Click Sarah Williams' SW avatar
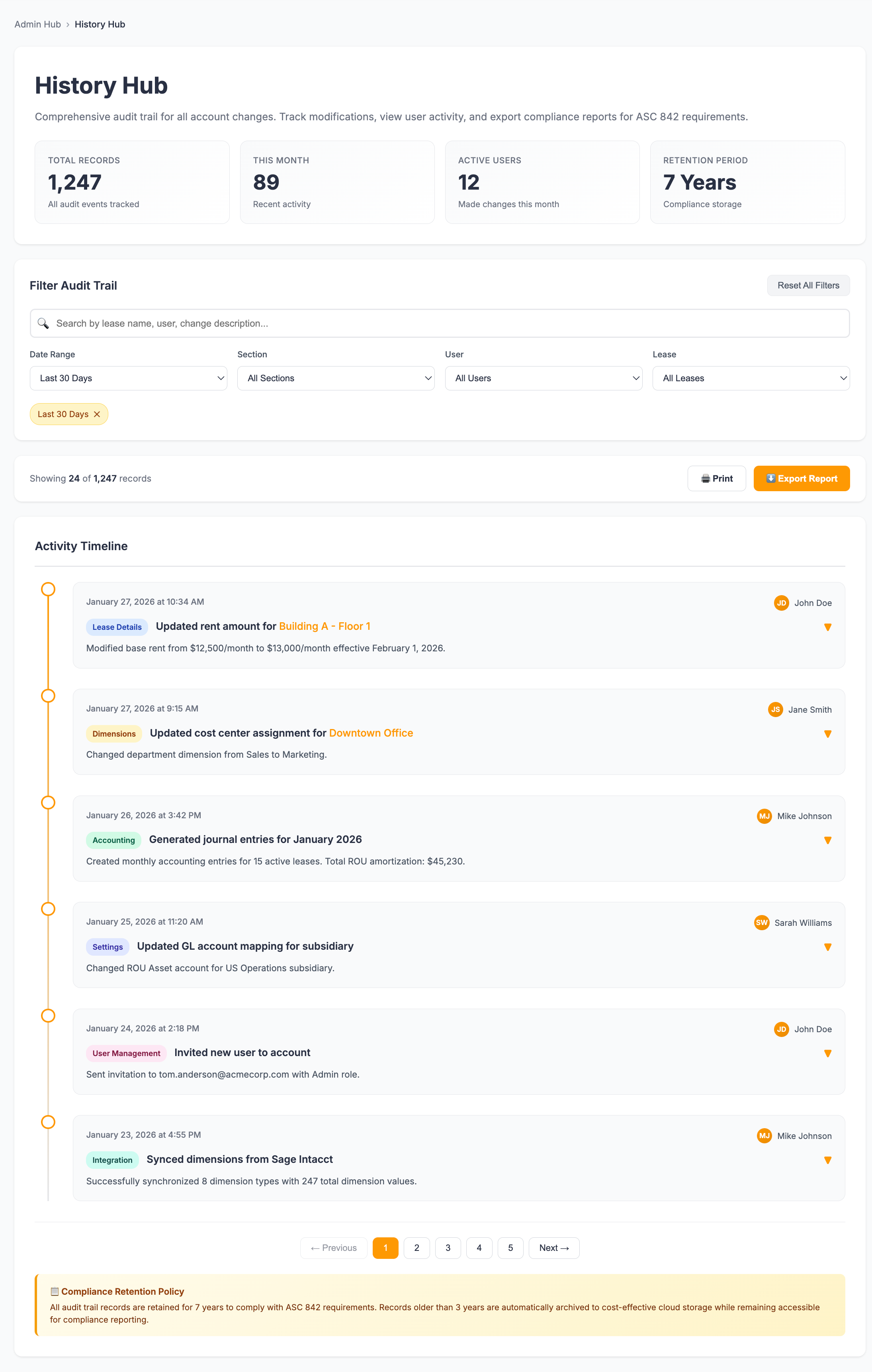 tap(761, 923)
